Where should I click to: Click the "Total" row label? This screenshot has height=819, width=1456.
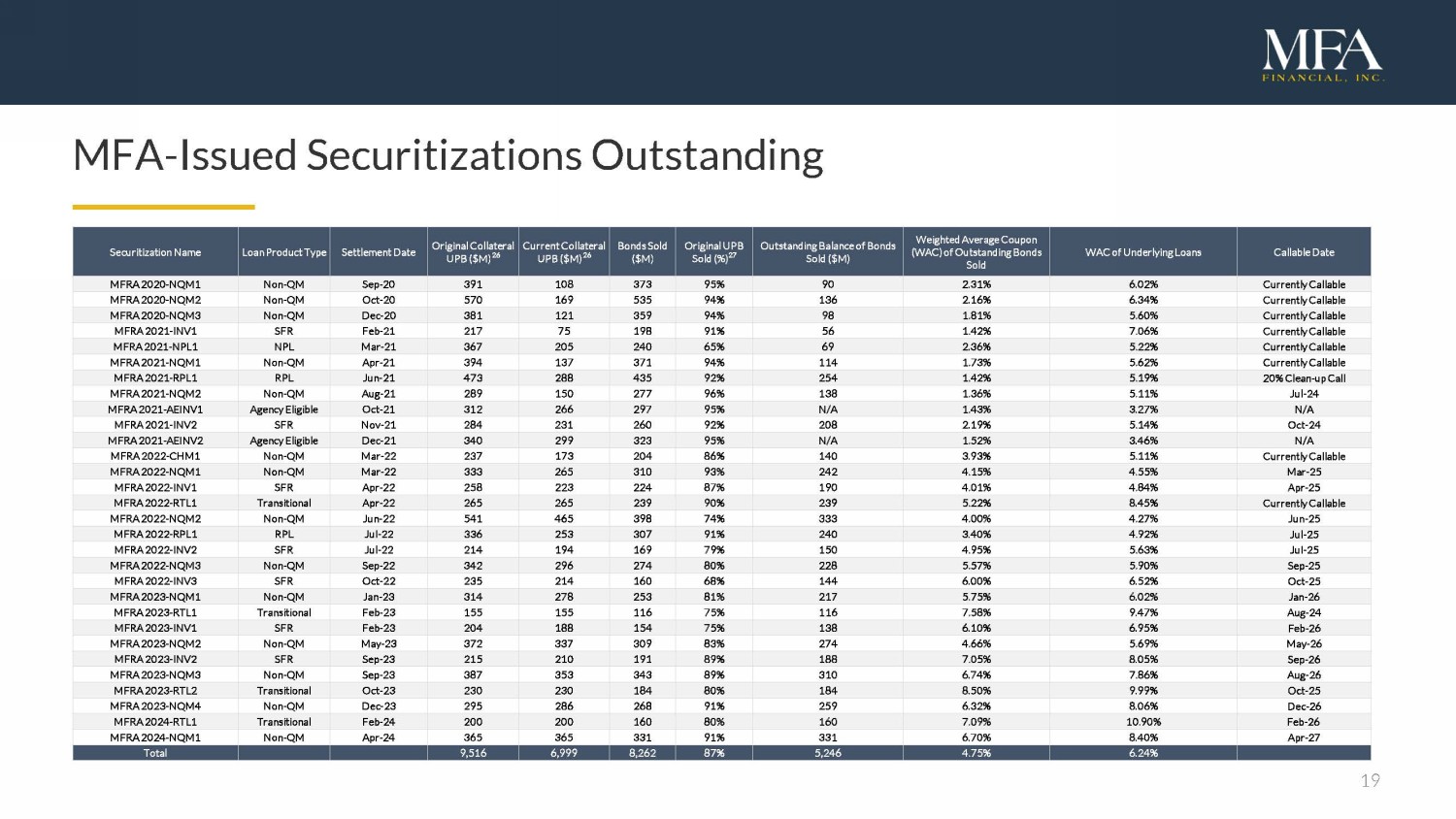point(155,753)
